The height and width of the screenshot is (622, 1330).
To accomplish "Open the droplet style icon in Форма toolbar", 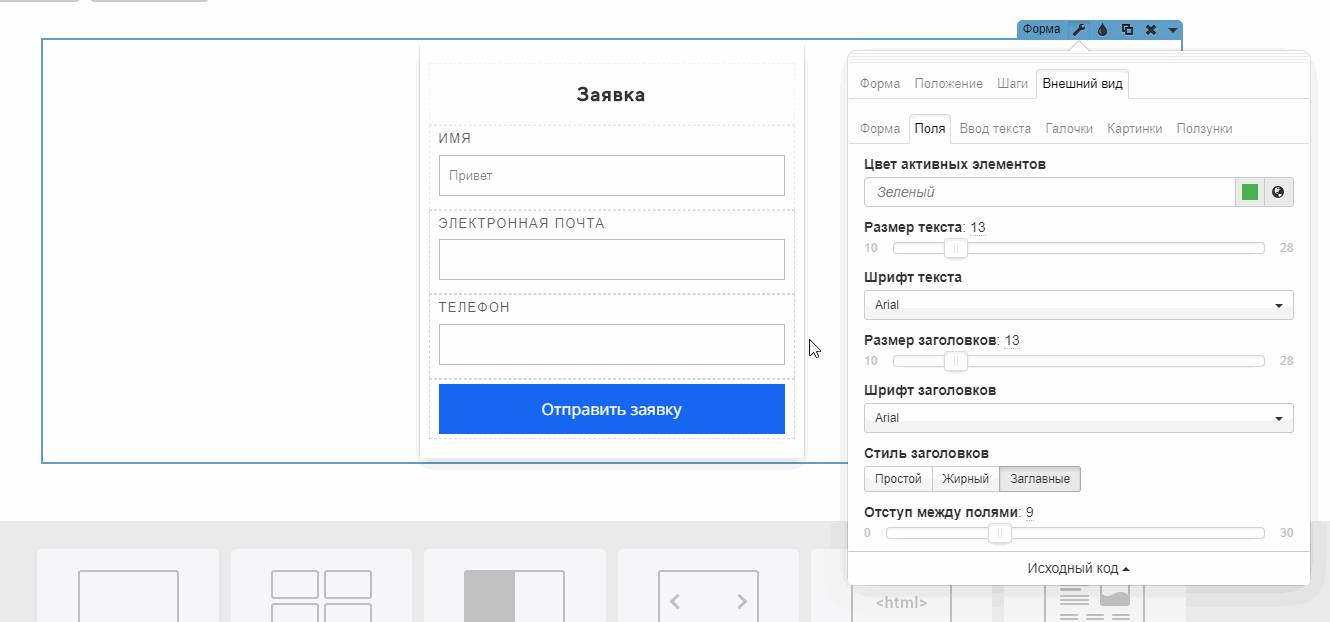I will pyautogui.click(x=1102, y=30).
